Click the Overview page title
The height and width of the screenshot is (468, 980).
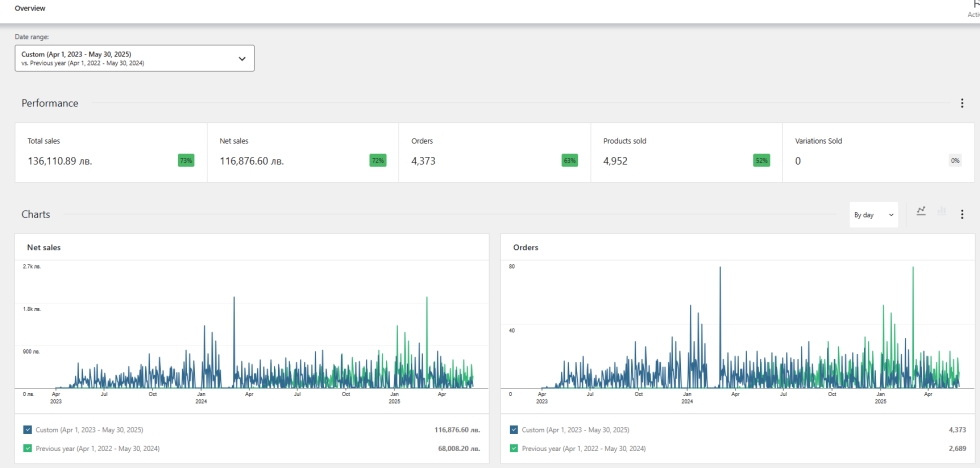tap(30, 8)
